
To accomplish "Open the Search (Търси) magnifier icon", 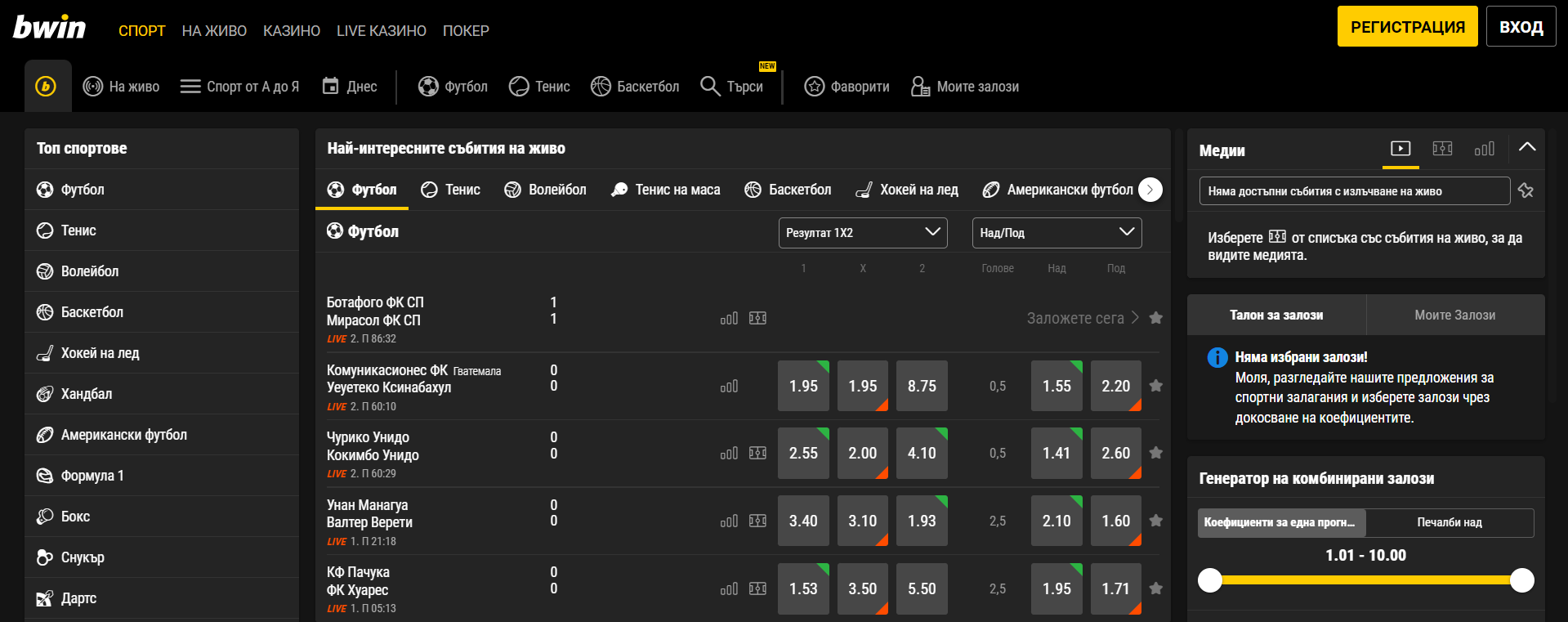I will coord(710,86).
